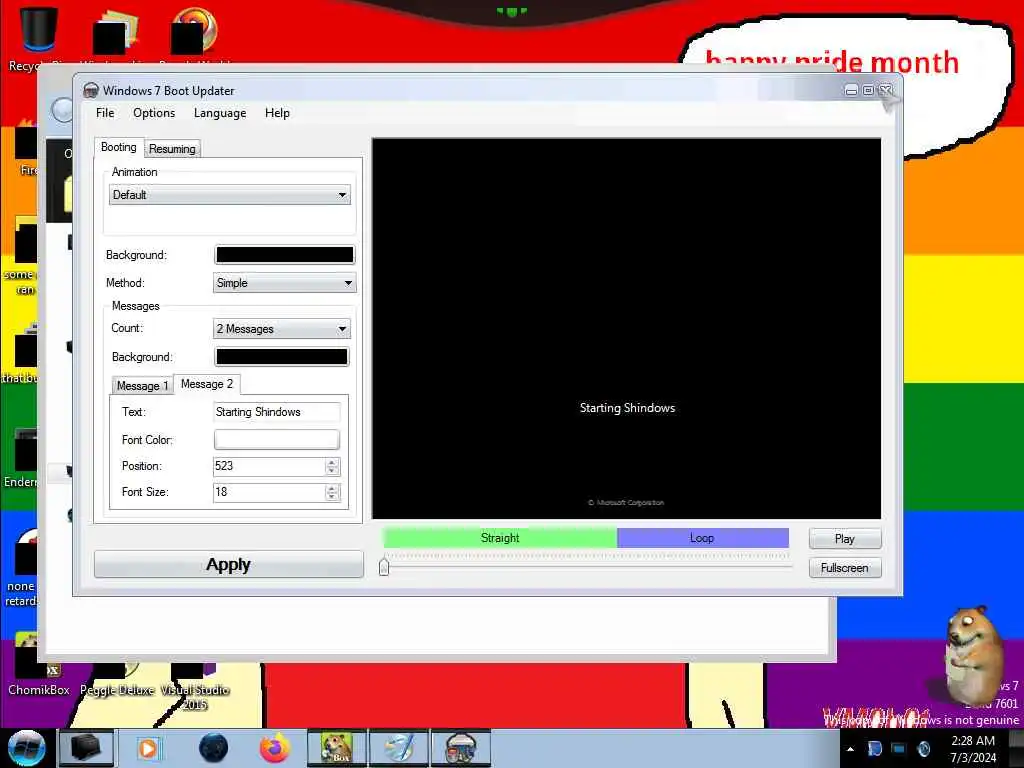This screenshot has width=1024, height=768.
Task: Click the round tray icon beside the clock
Action: [923, 748]
